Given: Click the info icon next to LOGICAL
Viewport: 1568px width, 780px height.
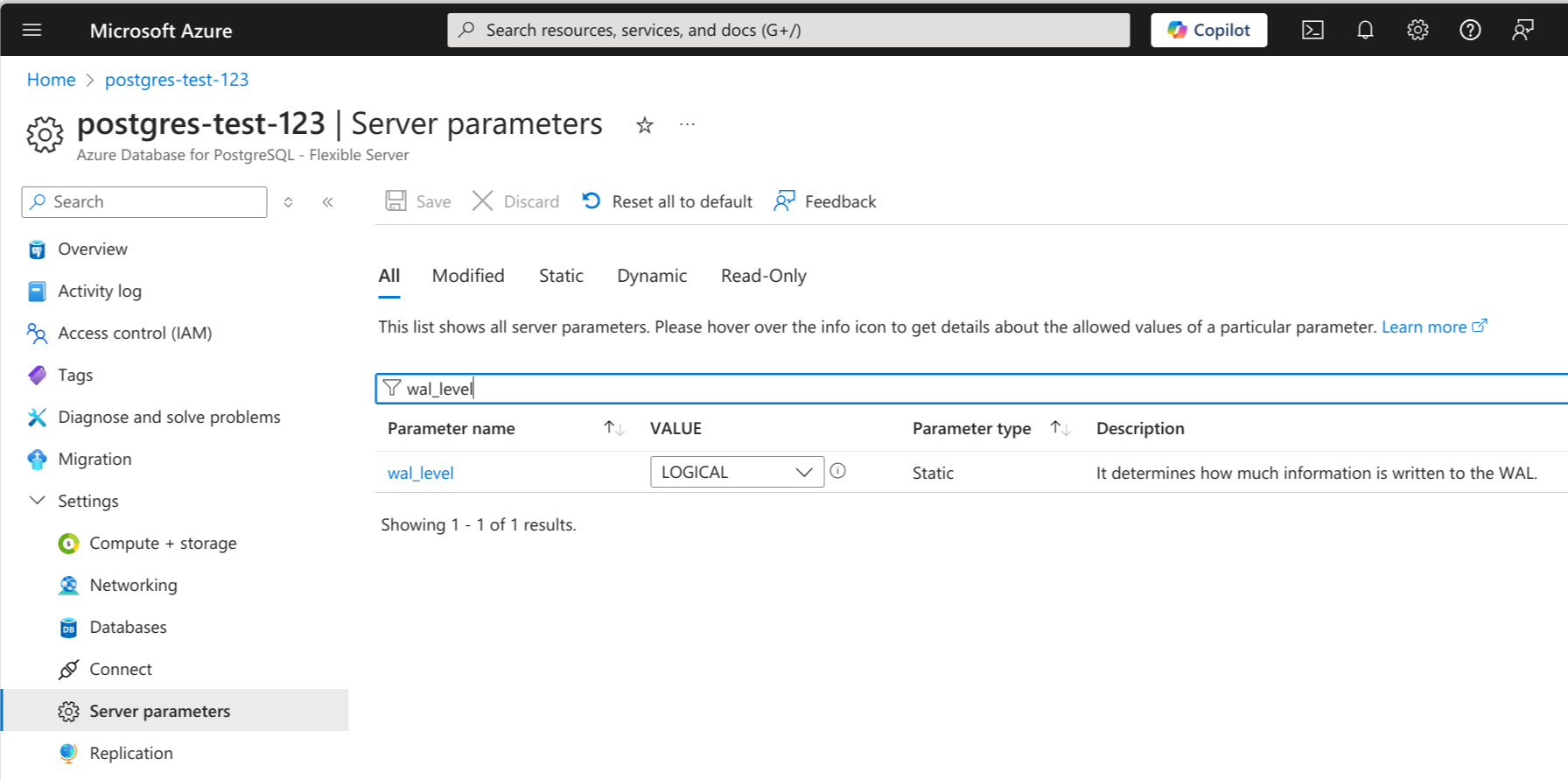Looking at the screenshot, I should (x=837, y=471).
